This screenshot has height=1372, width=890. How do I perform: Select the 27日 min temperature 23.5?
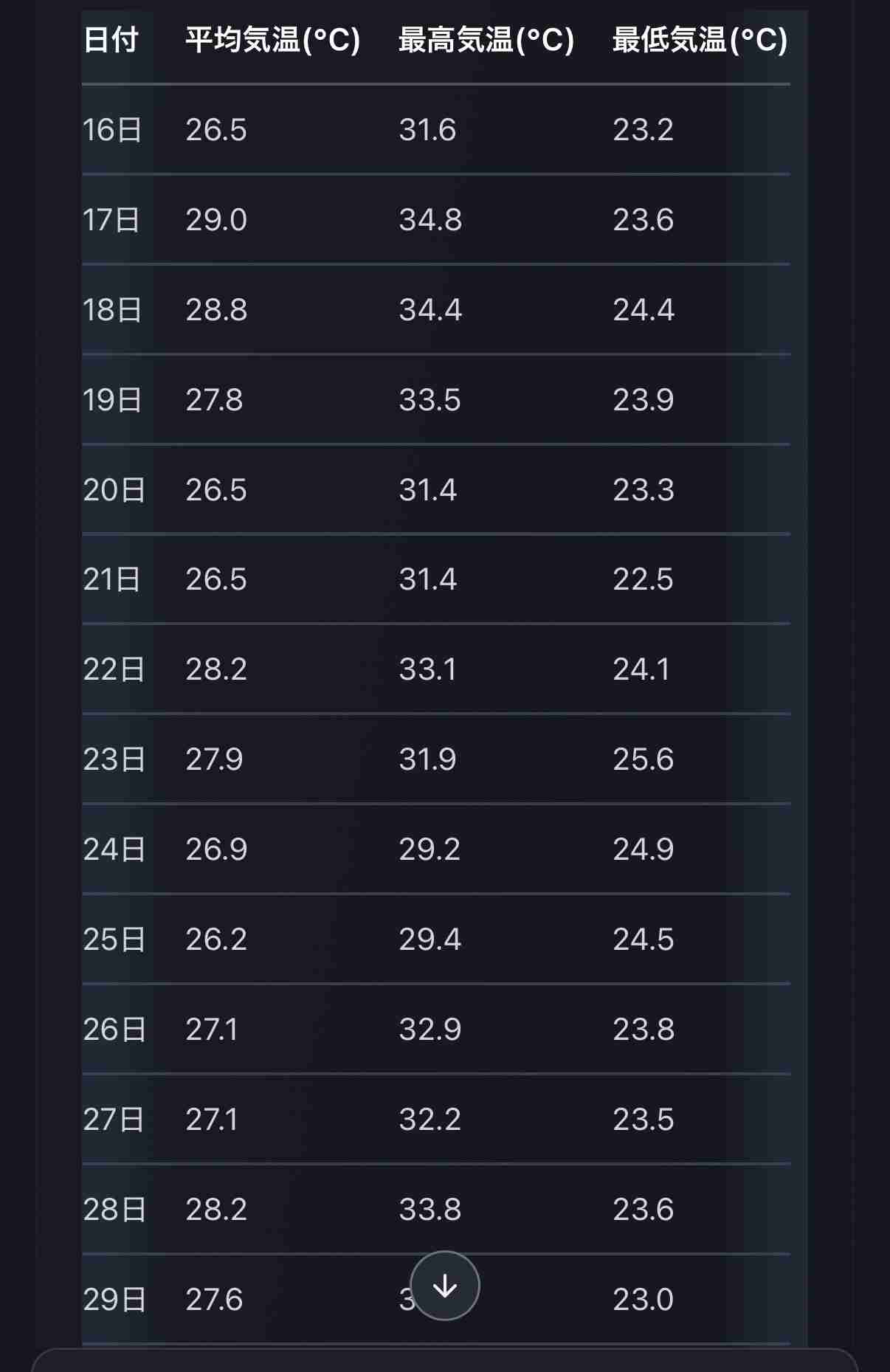pyautogui.click(x=644, y=1120)
